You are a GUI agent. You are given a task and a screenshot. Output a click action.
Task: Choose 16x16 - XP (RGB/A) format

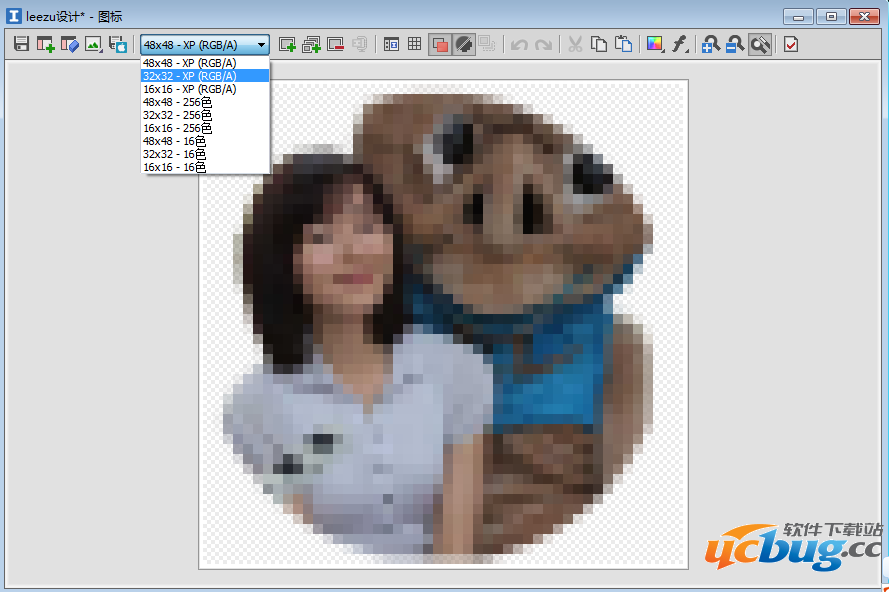pyautogui.click(x=205, y=89)
